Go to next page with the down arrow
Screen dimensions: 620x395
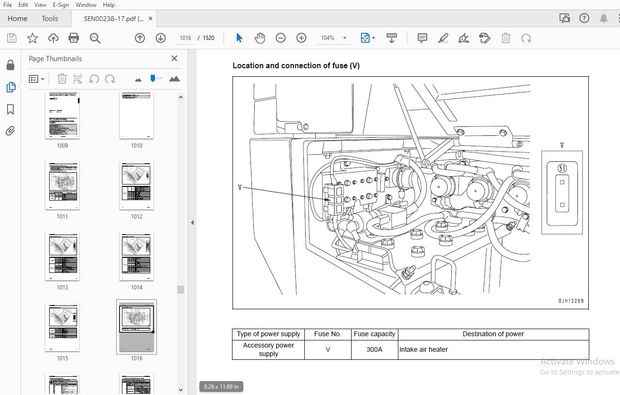[161, 38]
